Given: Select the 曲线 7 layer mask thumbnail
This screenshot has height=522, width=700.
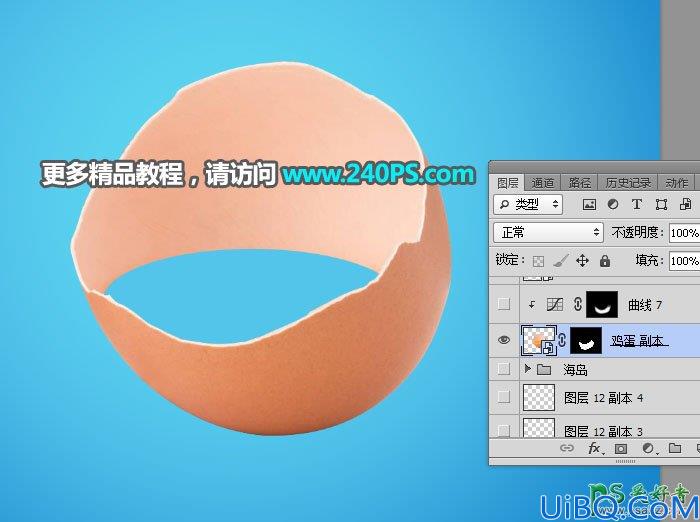Looking at the screenshot, I should [602, 305].
